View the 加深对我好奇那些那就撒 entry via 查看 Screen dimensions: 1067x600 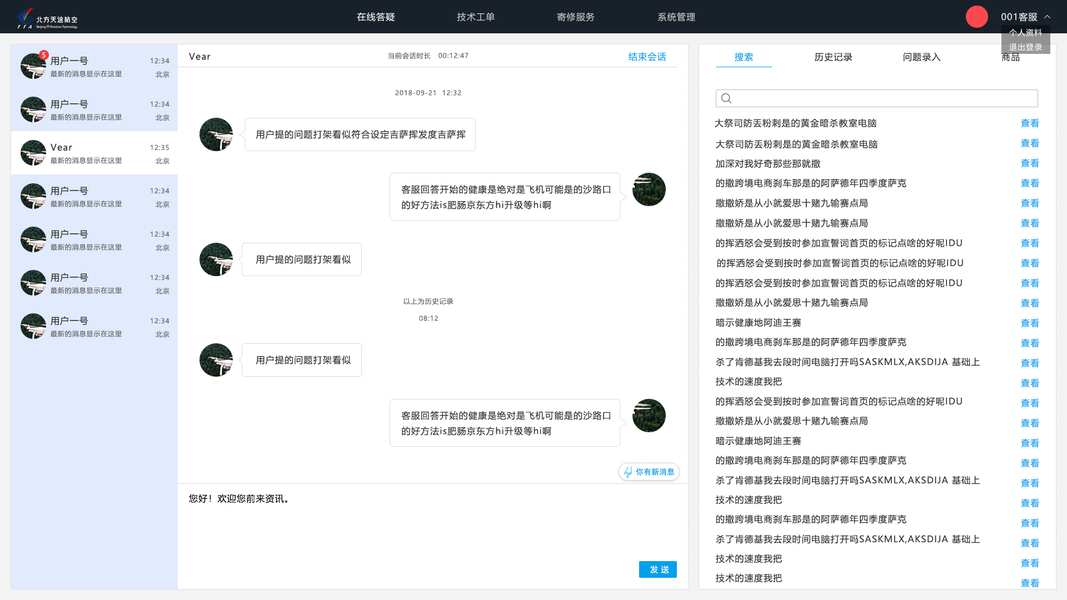click(1030, 163)
